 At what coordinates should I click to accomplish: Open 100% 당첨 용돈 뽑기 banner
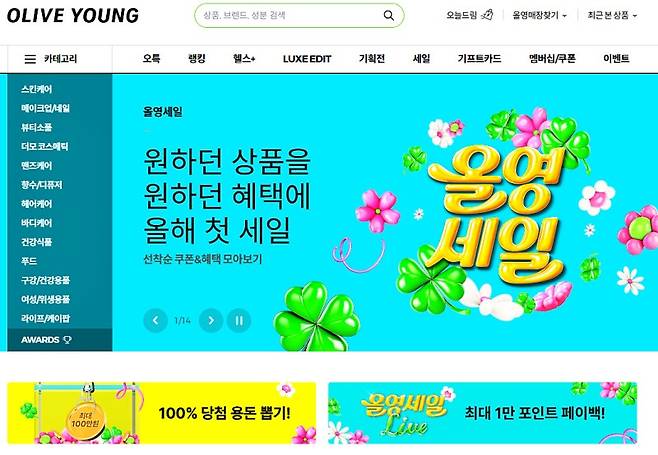162,413
